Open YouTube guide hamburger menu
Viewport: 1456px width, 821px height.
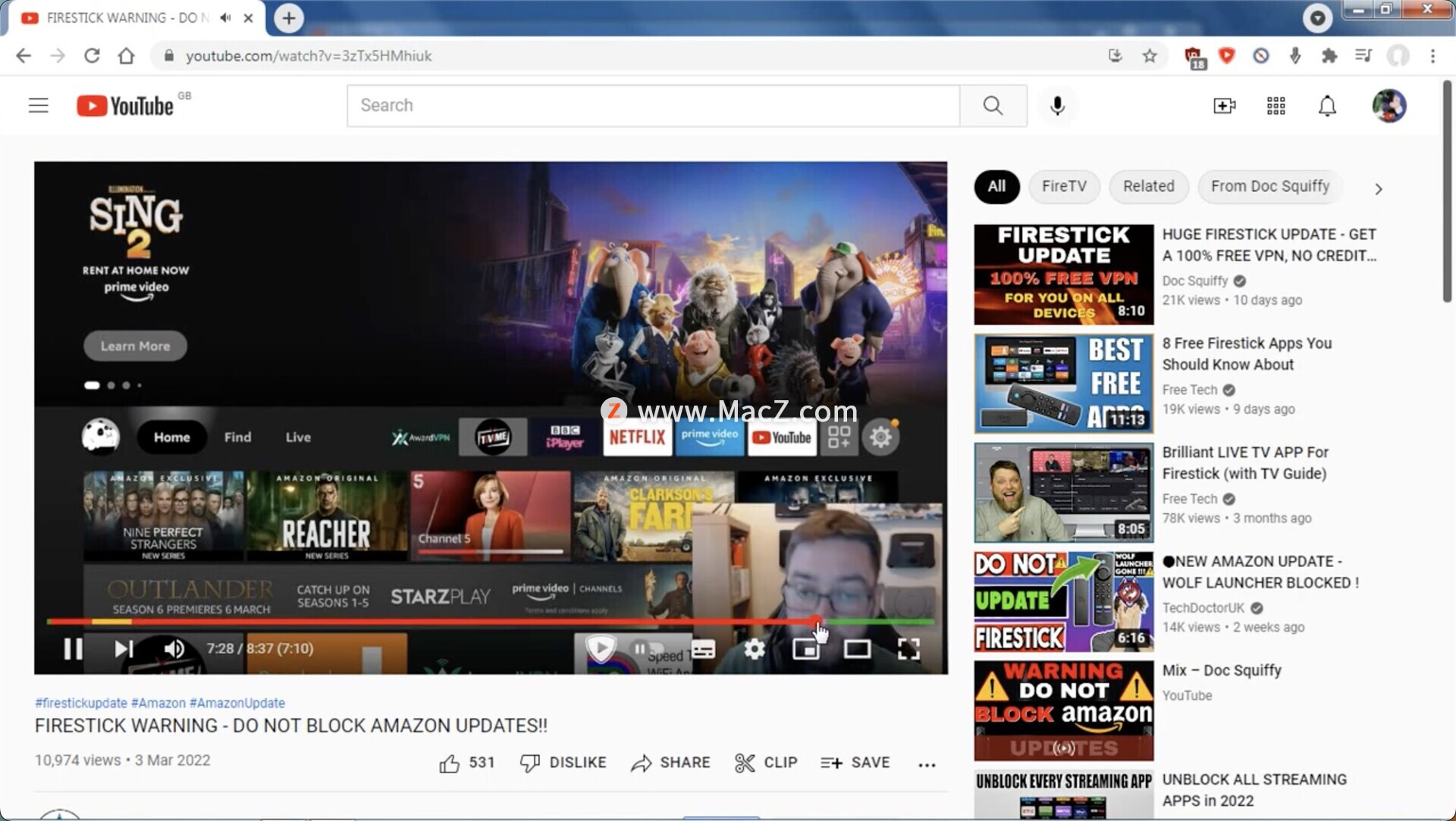click(38, 105)
